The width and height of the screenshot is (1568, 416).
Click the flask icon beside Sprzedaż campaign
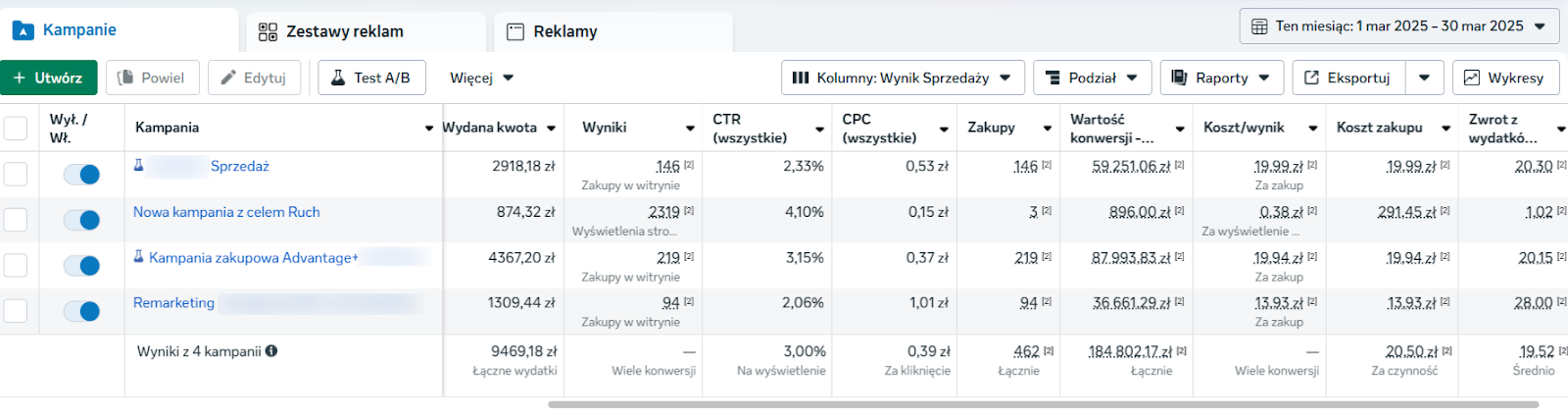(x=139, y=165)
